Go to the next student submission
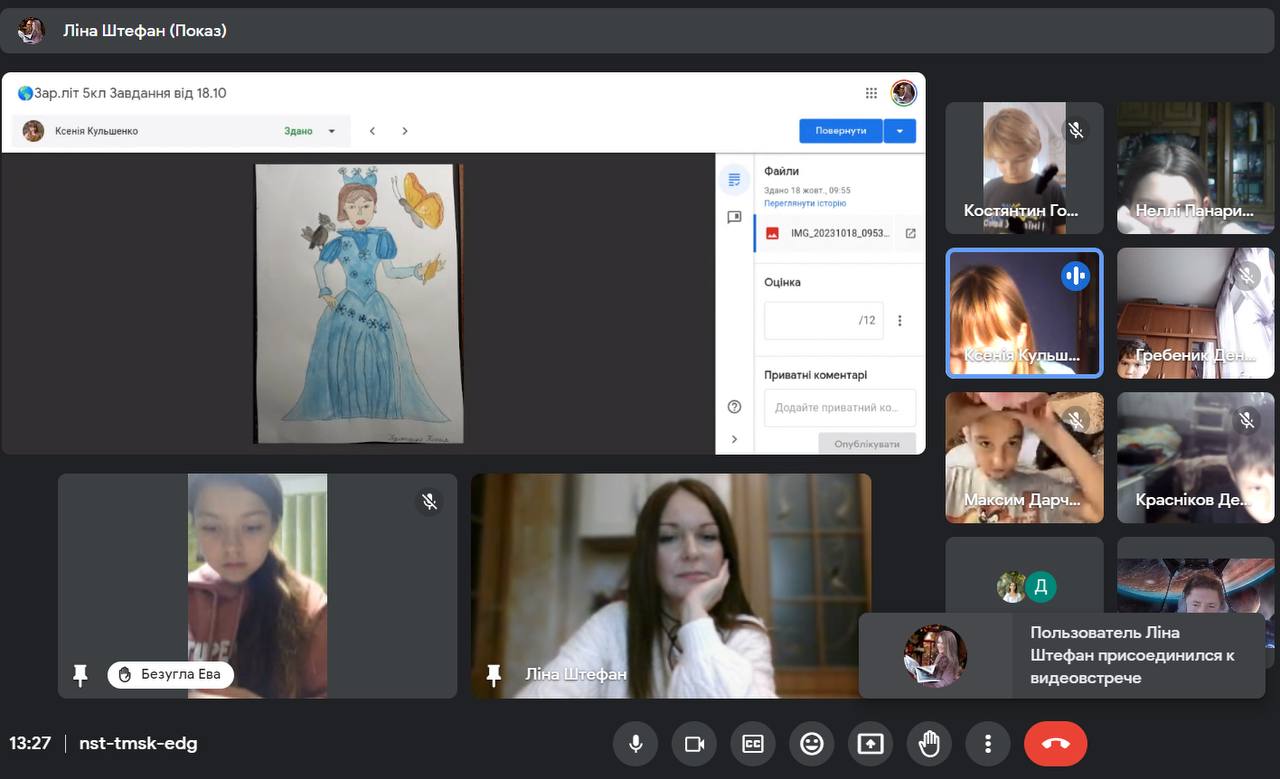Screen dimensions: 1280x779 405,131
